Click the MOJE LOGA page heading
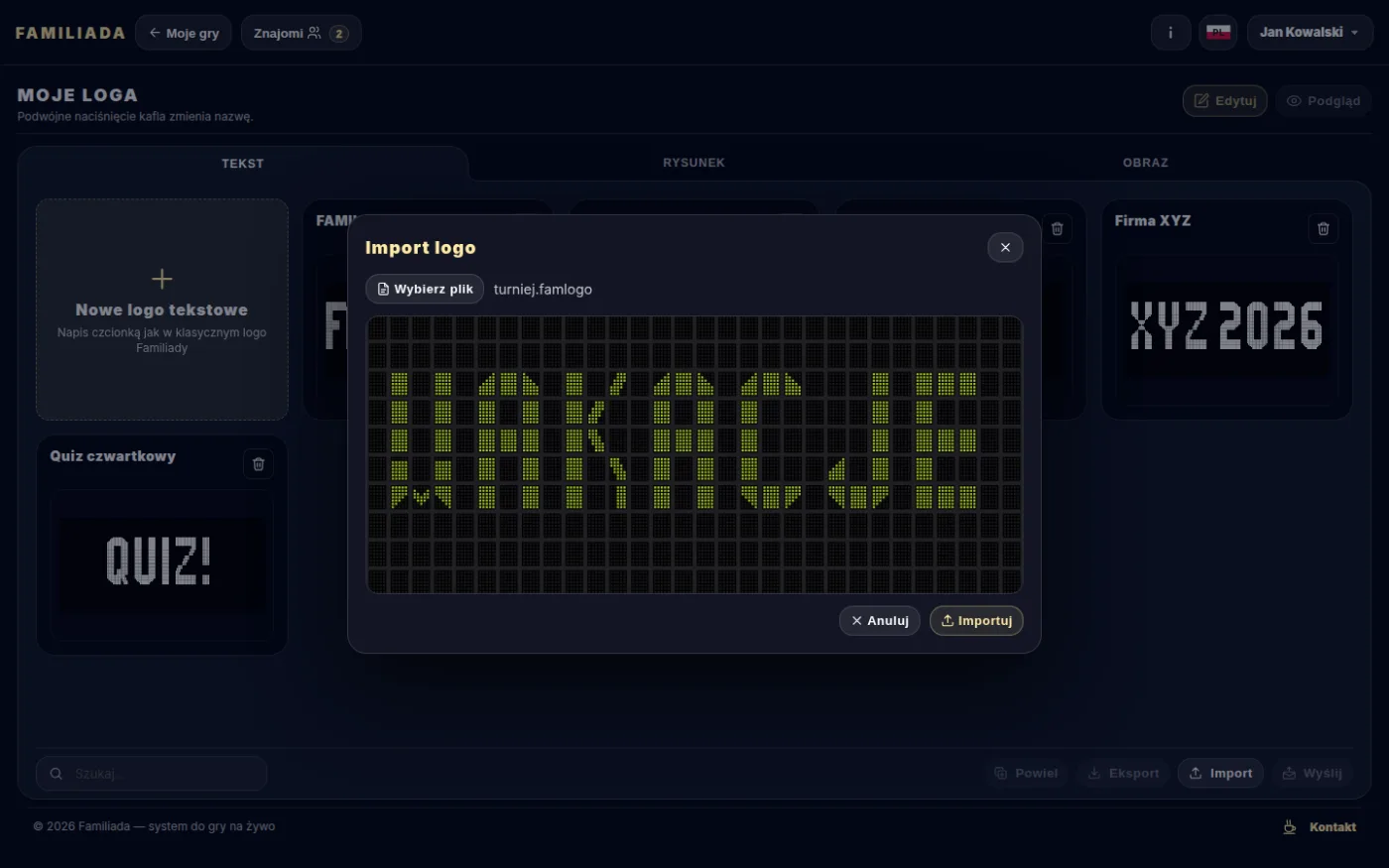The image size is (1389, 868). pyautogui.click(x=77, y=95)
